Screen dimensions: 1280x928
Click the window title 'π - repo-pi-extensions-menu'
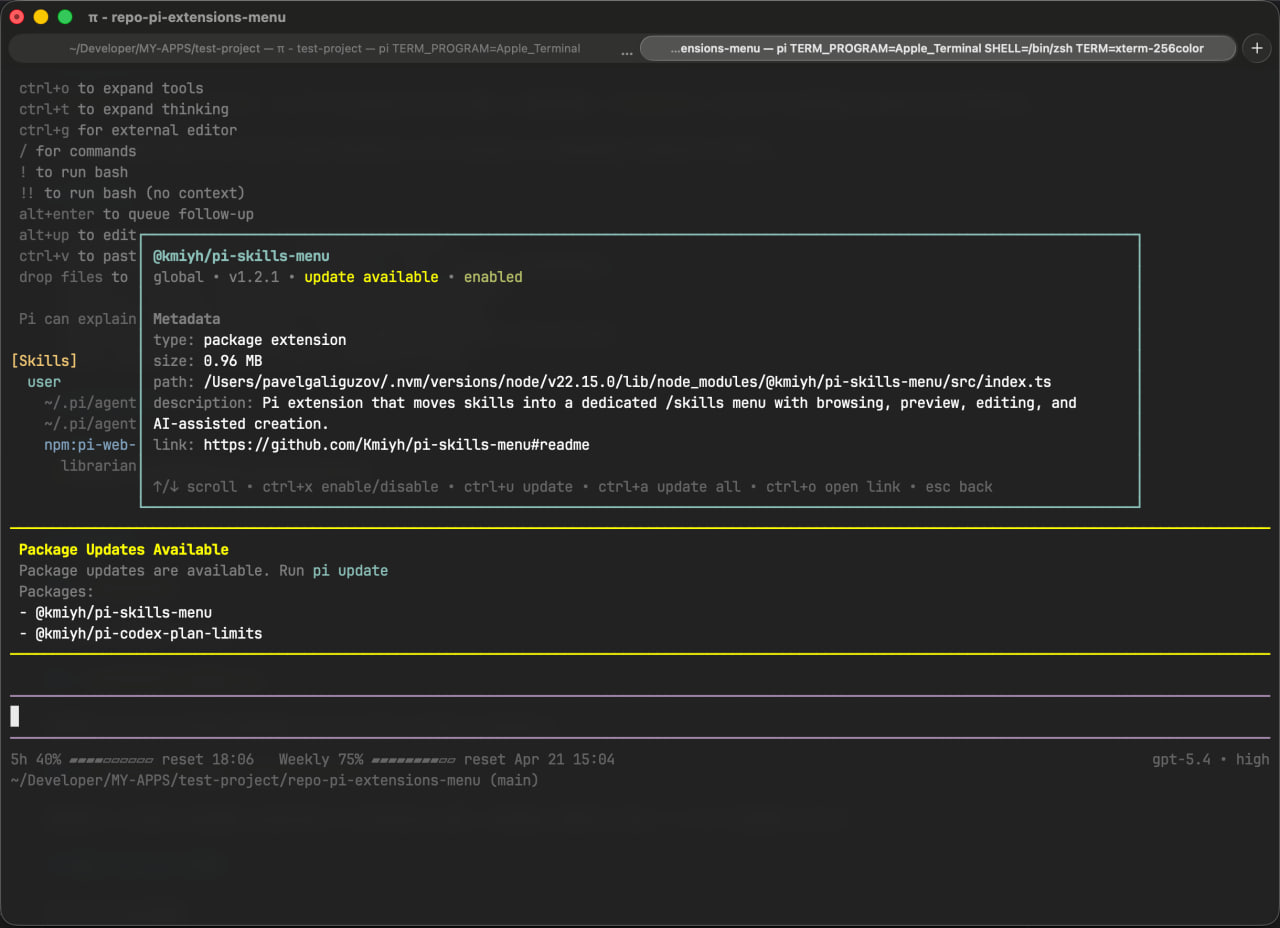tap(187, 17)
